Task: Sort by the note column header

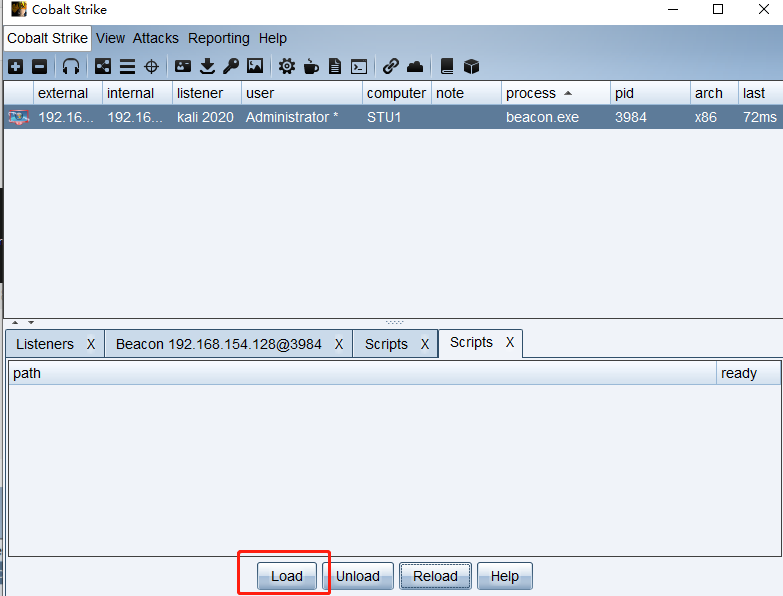Action: coord(466,93)
